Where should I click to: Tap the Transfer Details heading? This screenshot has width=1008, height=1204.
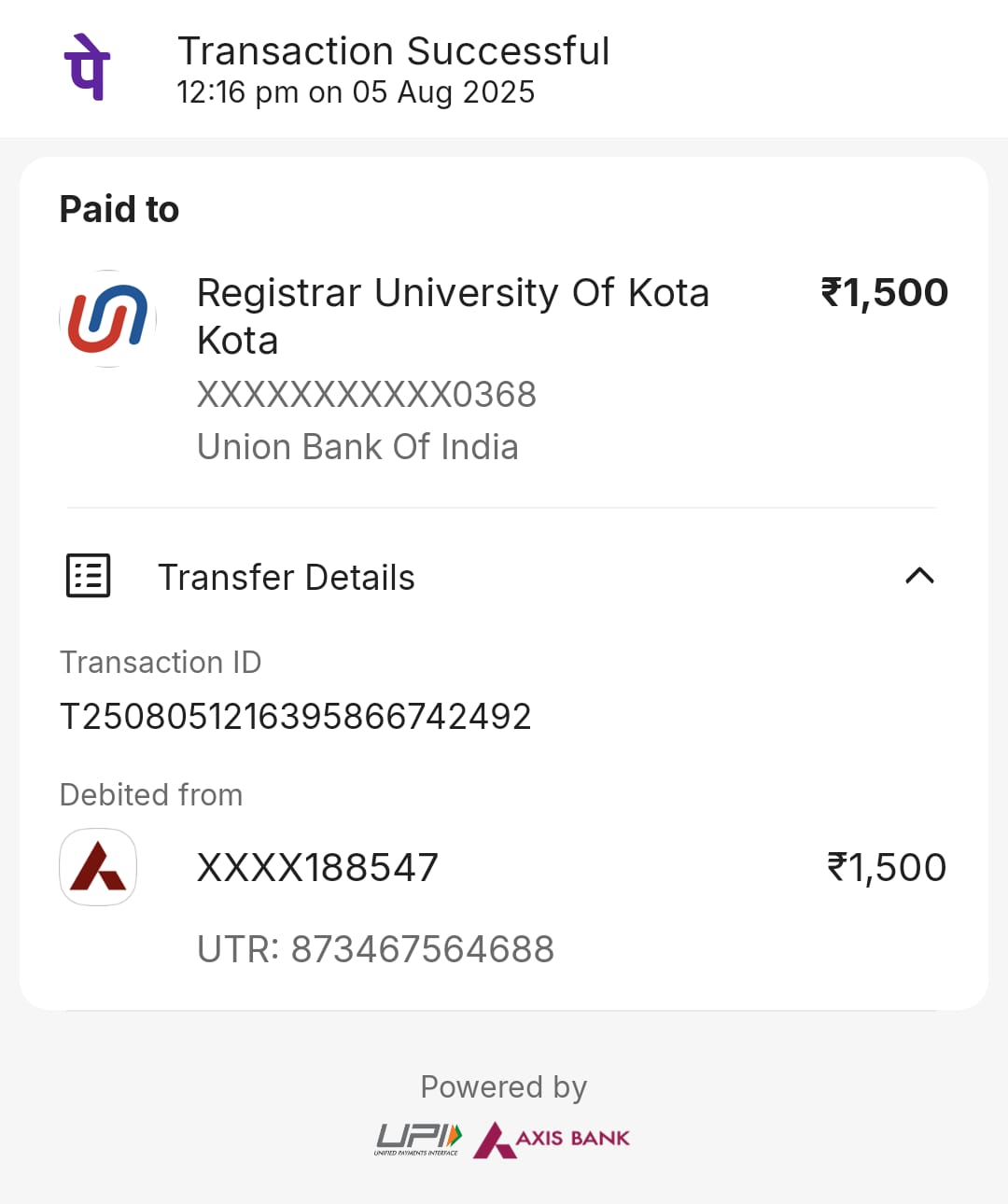click(286, 578)
